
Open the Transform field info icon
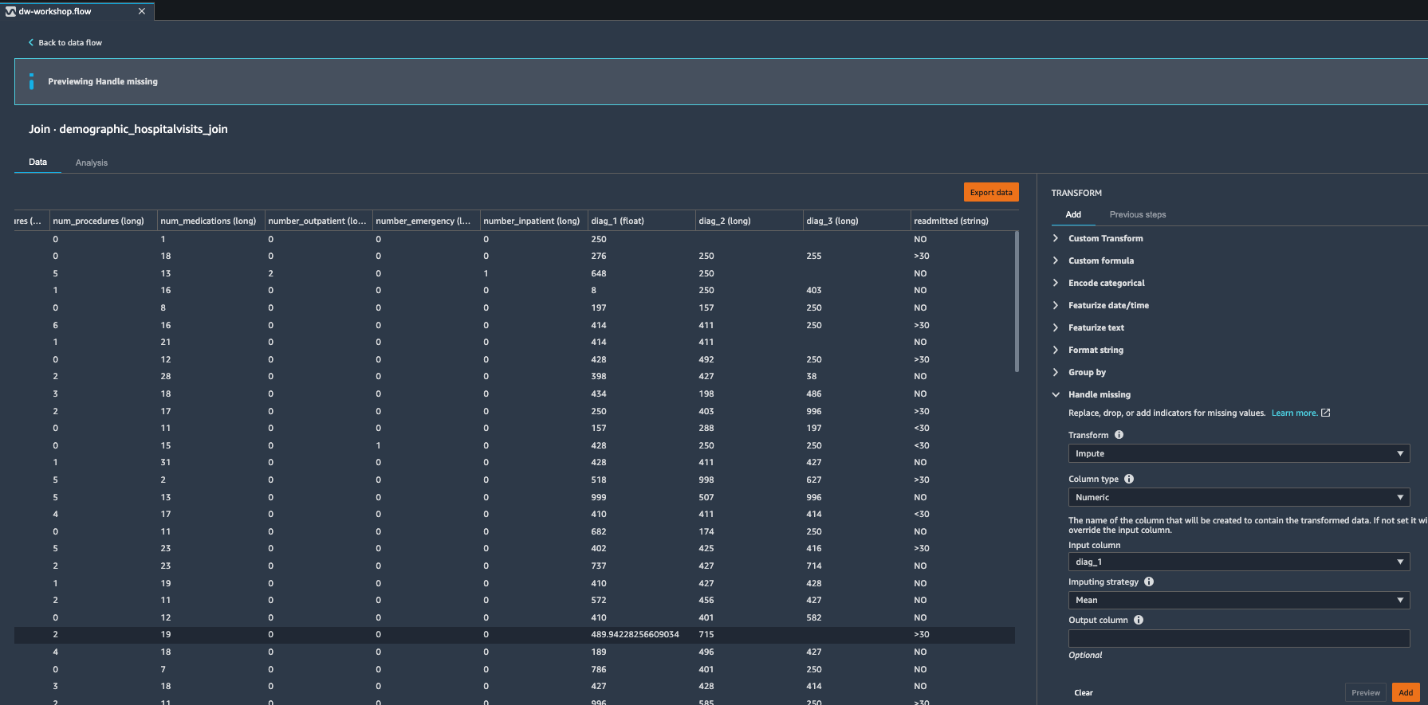coord(1118,435)
